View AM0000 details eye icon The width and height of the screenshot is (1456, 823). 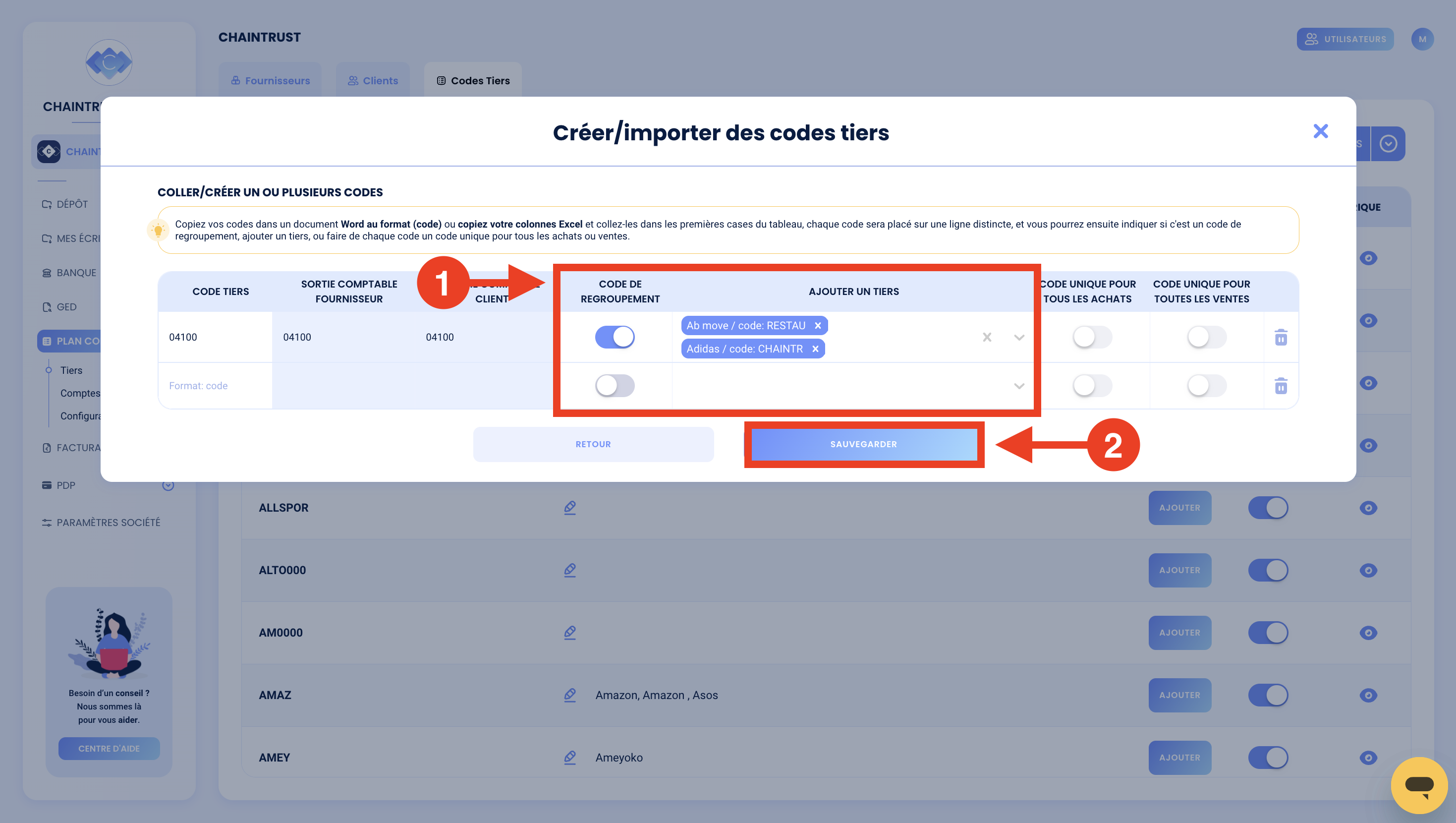tap(1368, 633)
